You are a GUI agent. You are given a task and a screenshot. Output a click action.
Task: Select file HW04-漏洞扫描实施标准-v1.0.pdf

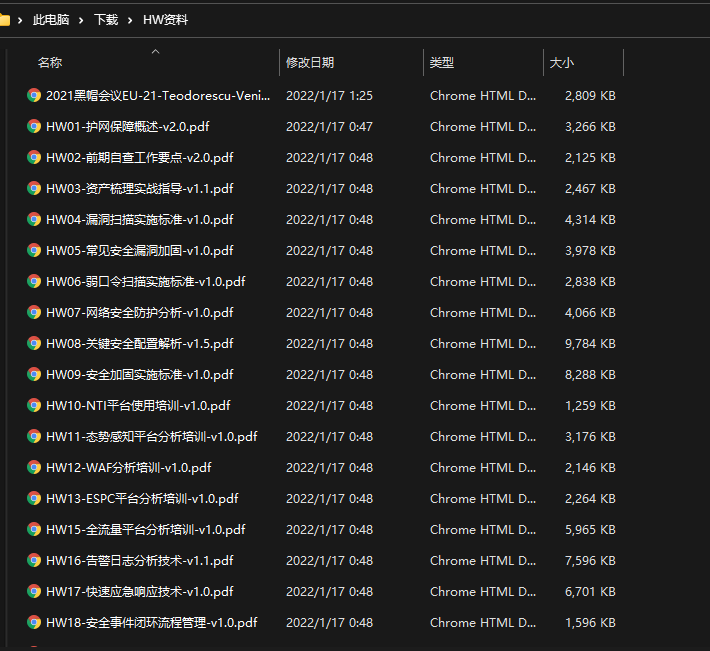click(x=140, y=220)
